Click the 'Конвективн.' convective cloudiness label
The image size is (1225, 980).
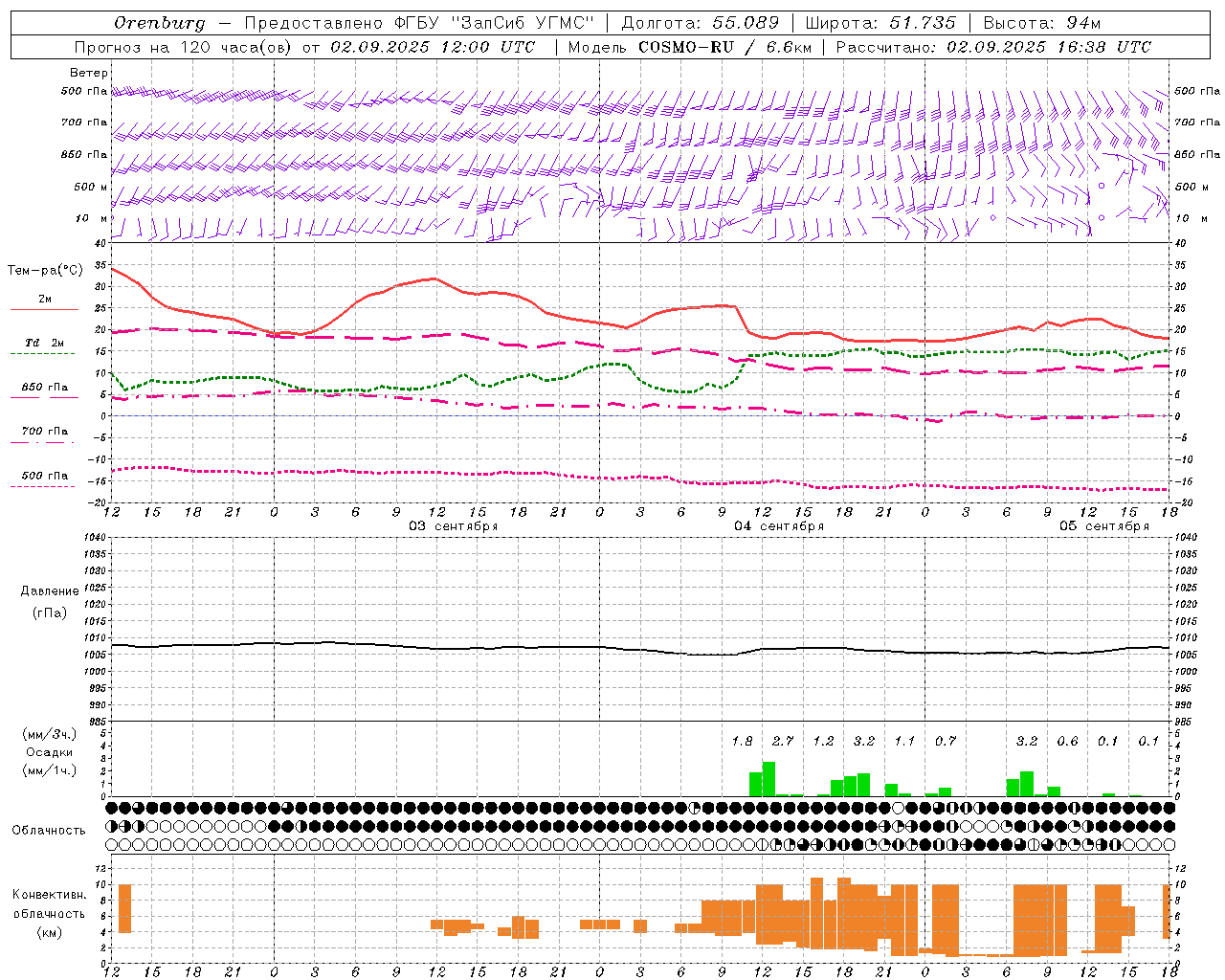click(50, 895)
